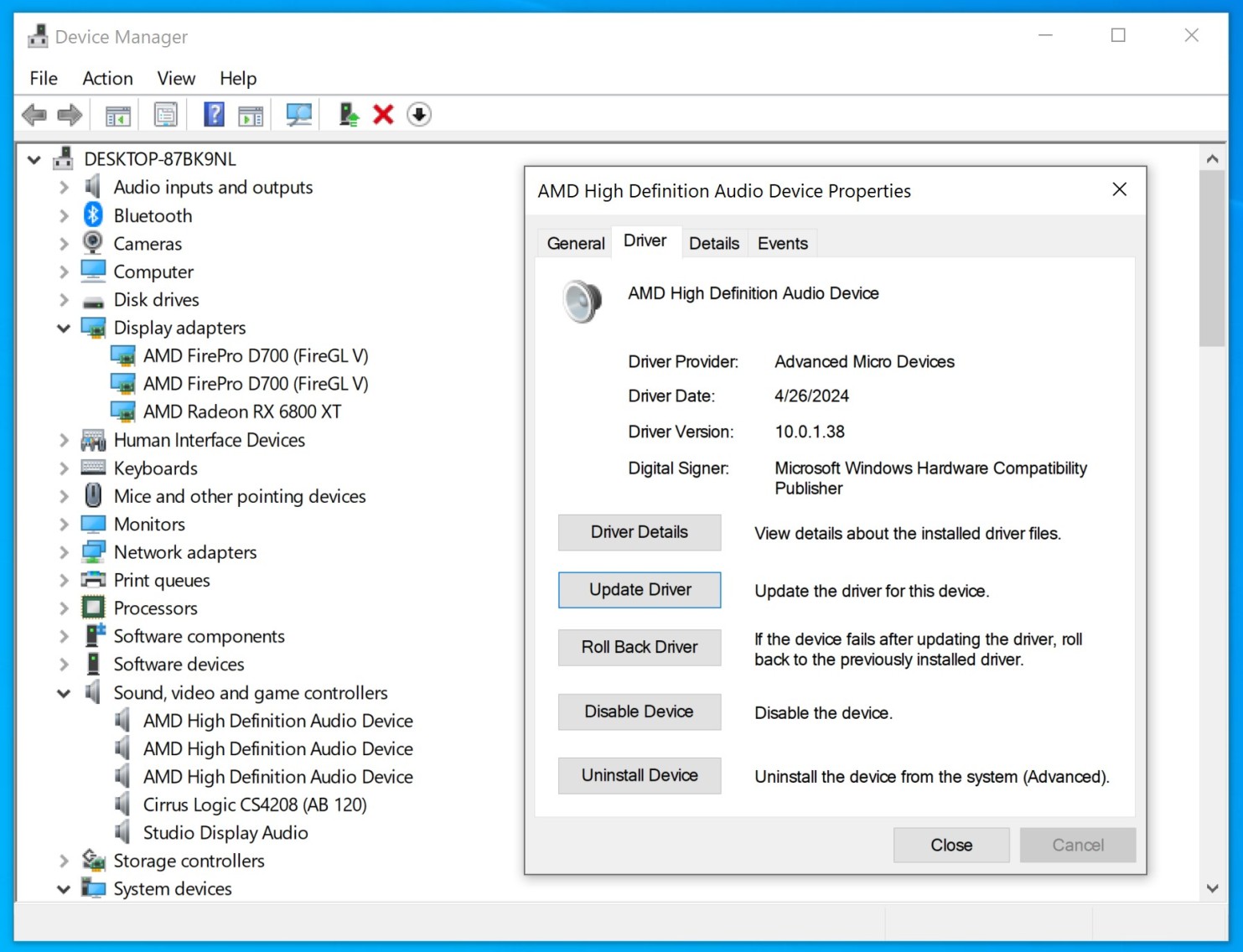Click the Action Pane toolbar icon
The width and height of the screenshot is (1243, 952).
coord(251,115)
